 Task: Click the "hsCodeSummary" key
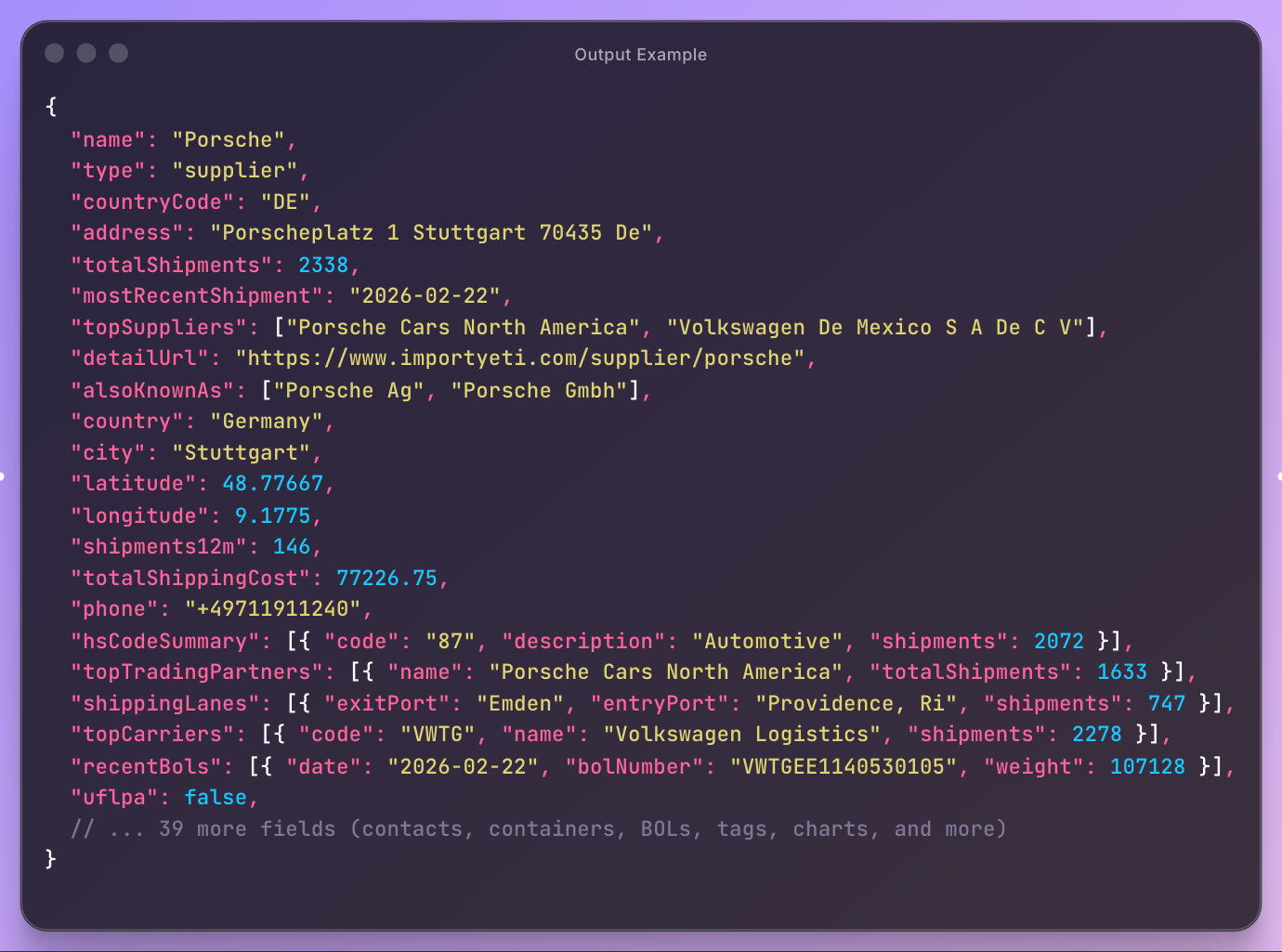tap(164, 642)
